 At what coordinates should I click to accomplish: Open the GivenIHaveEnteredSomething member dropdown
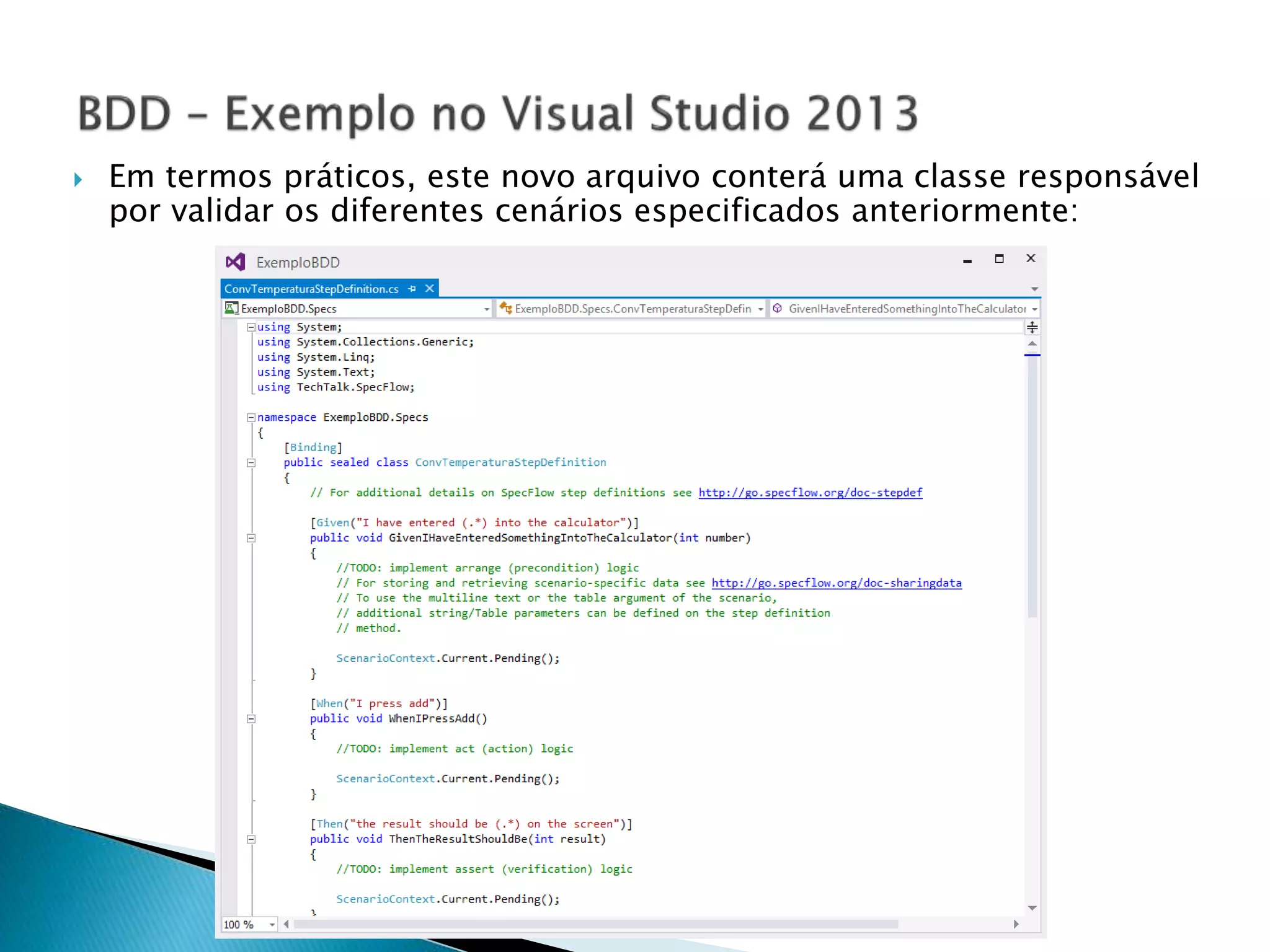click(1034, 309)
